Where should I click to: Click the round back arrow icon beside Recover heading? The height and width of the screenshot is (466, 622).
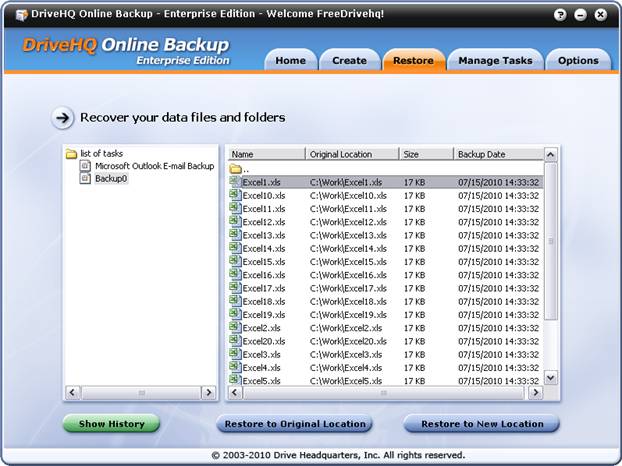coord(62,118)
